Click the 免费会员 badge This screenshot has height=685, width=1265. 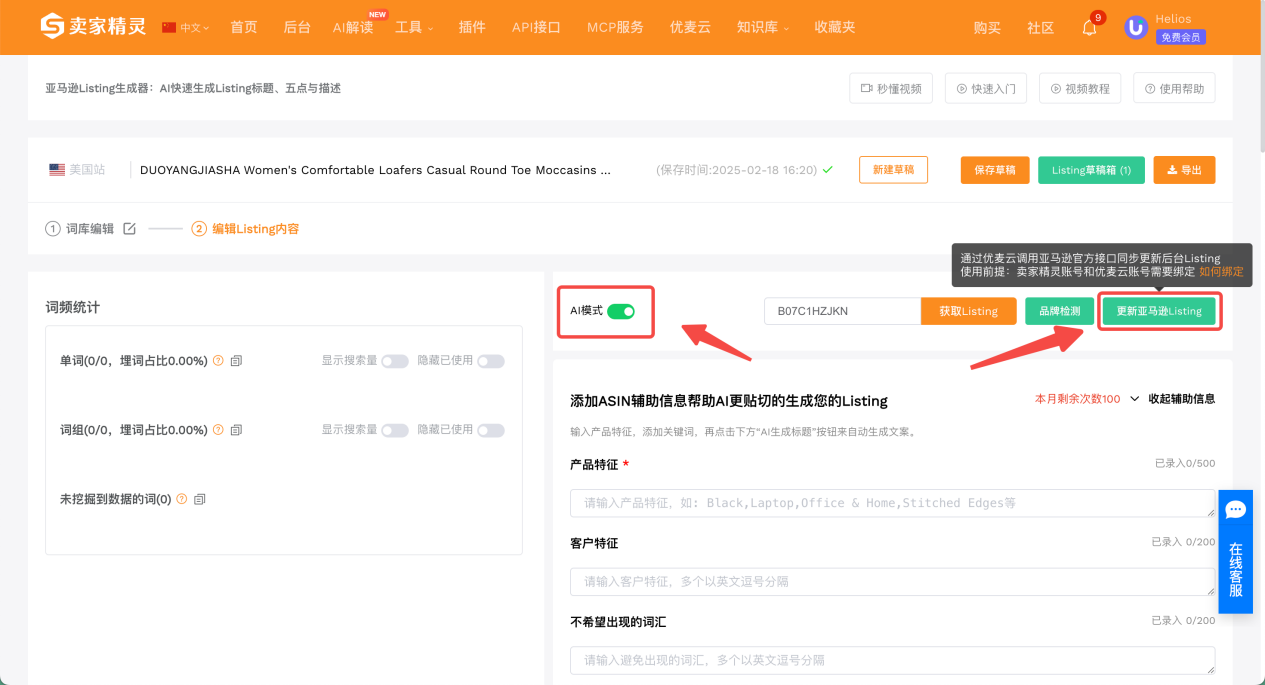[1180, 38]
